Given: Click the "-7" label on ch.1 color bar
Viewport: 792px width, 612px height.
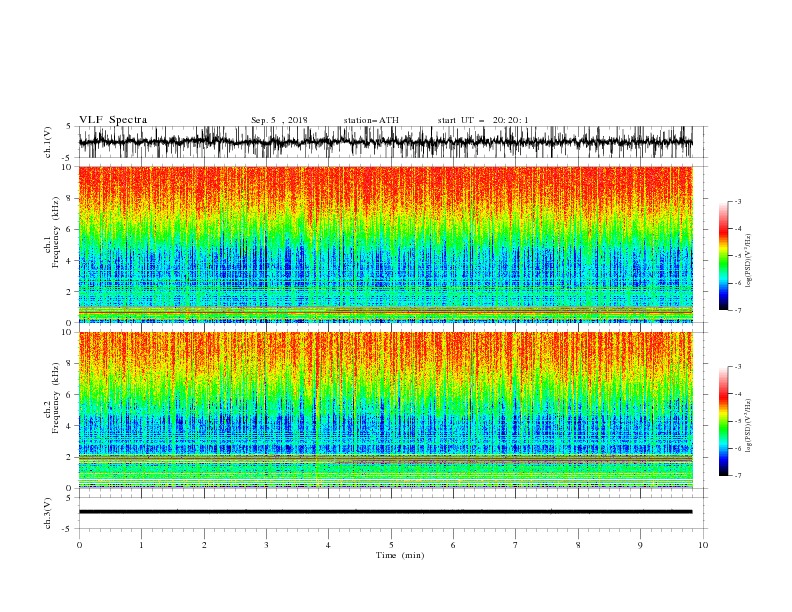Looking at the screenshot, I should (x=738, y=311).
